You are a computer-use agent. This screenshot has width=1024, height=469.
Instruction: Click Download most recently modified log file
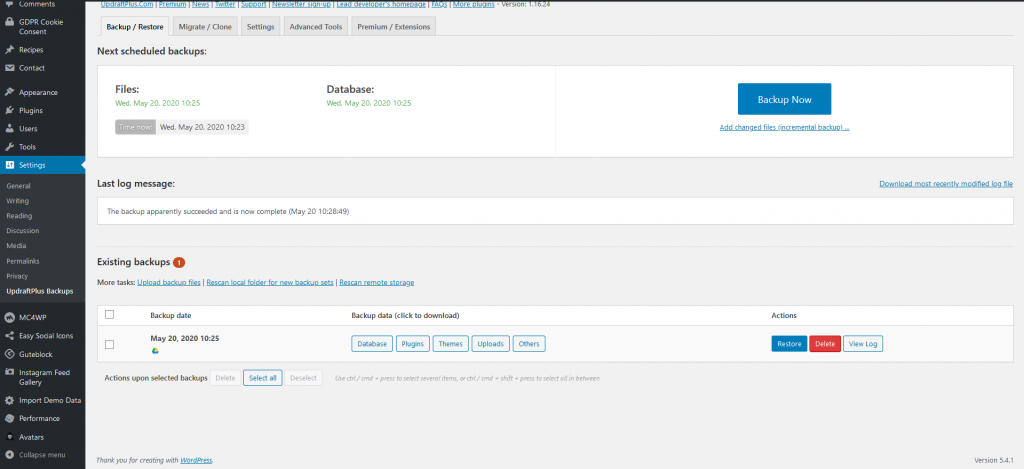click(x=946, y=184)
